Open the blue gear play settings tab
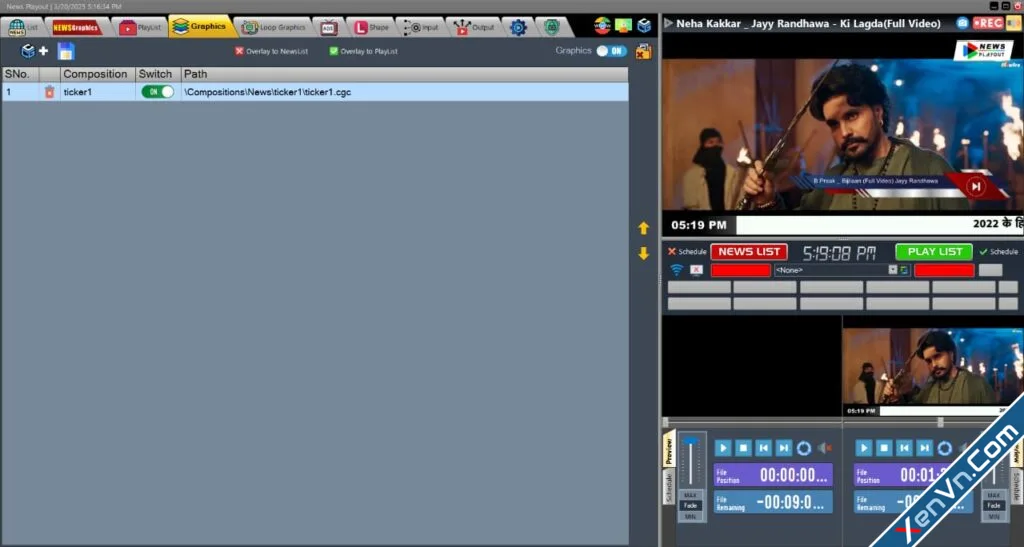1024x547 pixels. point(518,27)
